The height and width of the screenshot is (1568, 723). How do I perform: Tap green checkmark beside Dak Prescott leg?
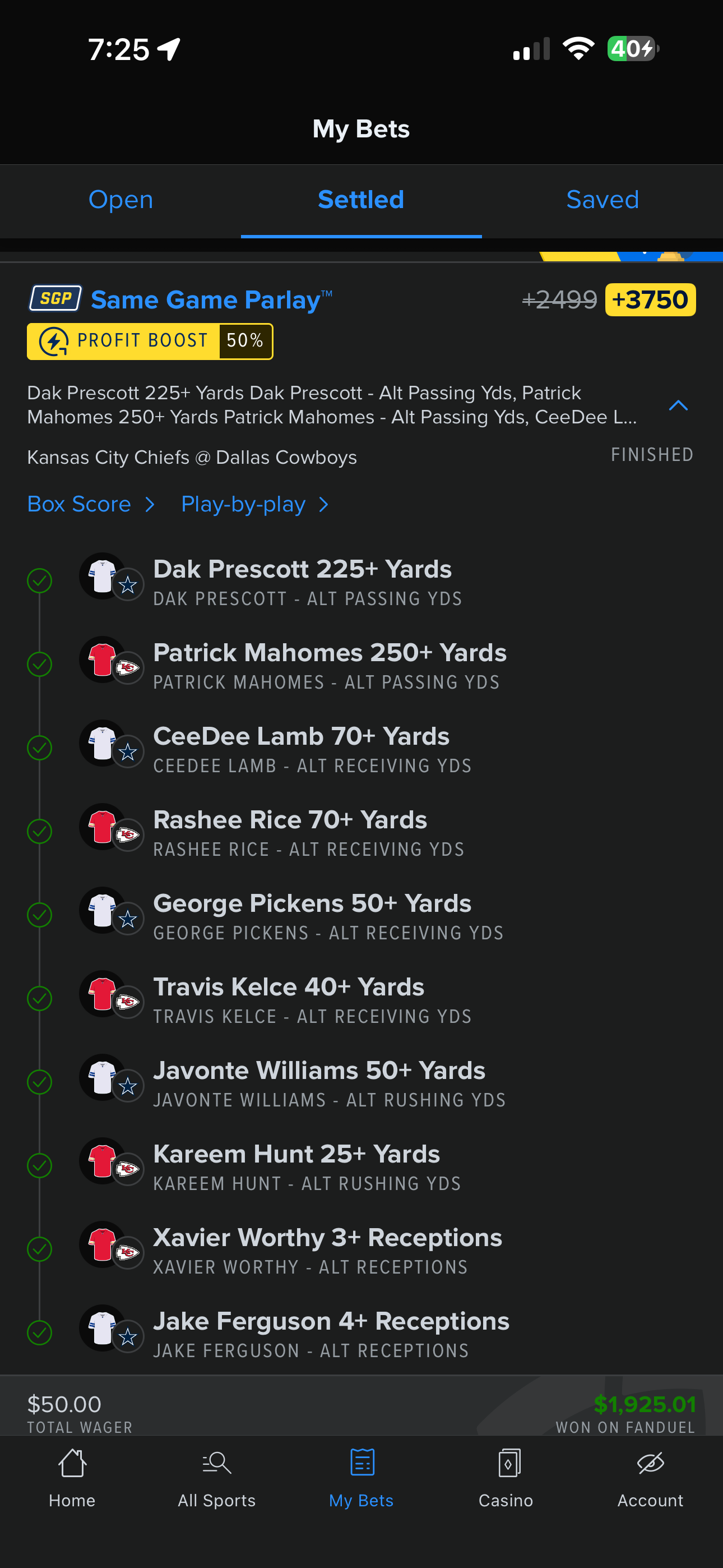pos(40,580)
